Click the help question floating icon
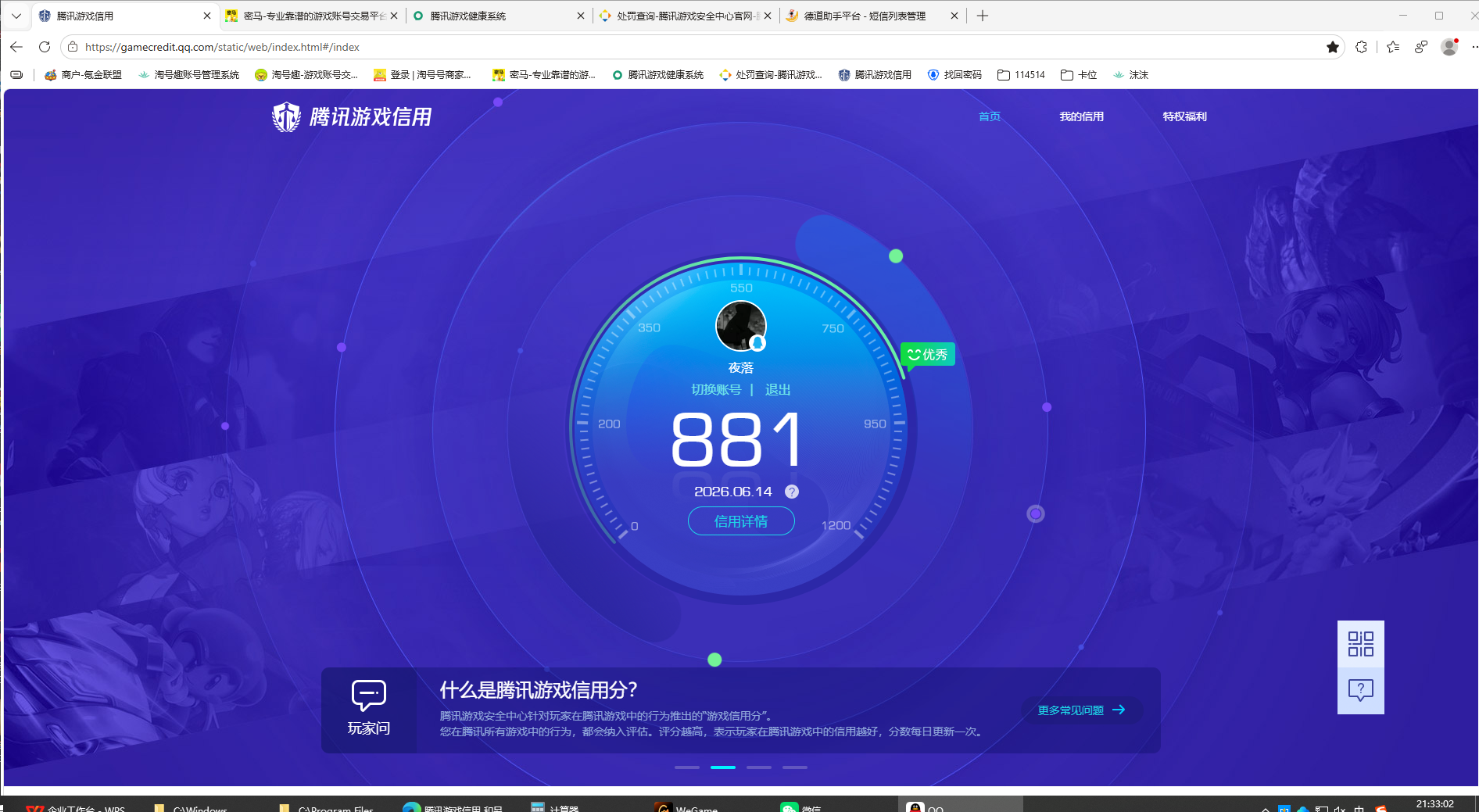Viewport: 1479px width, 812px height. (1361, 690)
